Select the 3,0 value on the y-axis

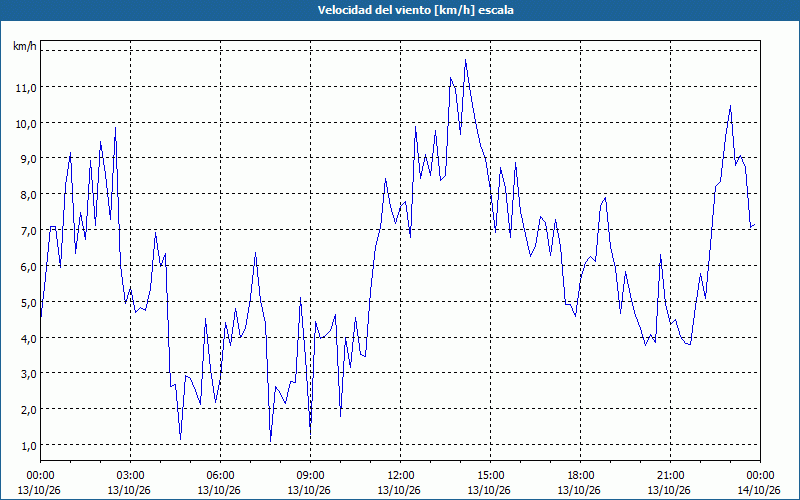coord(28,373)
